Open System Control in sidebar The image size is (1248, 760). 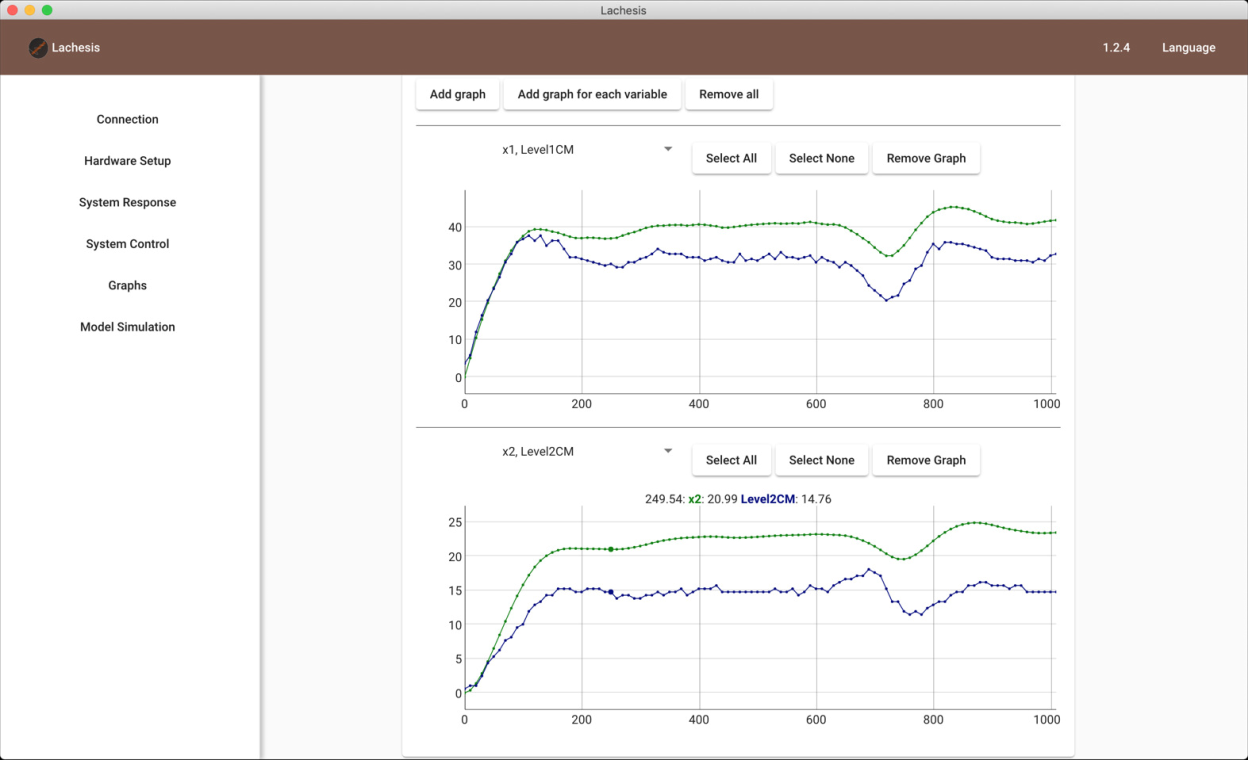(x=127, y=244)
